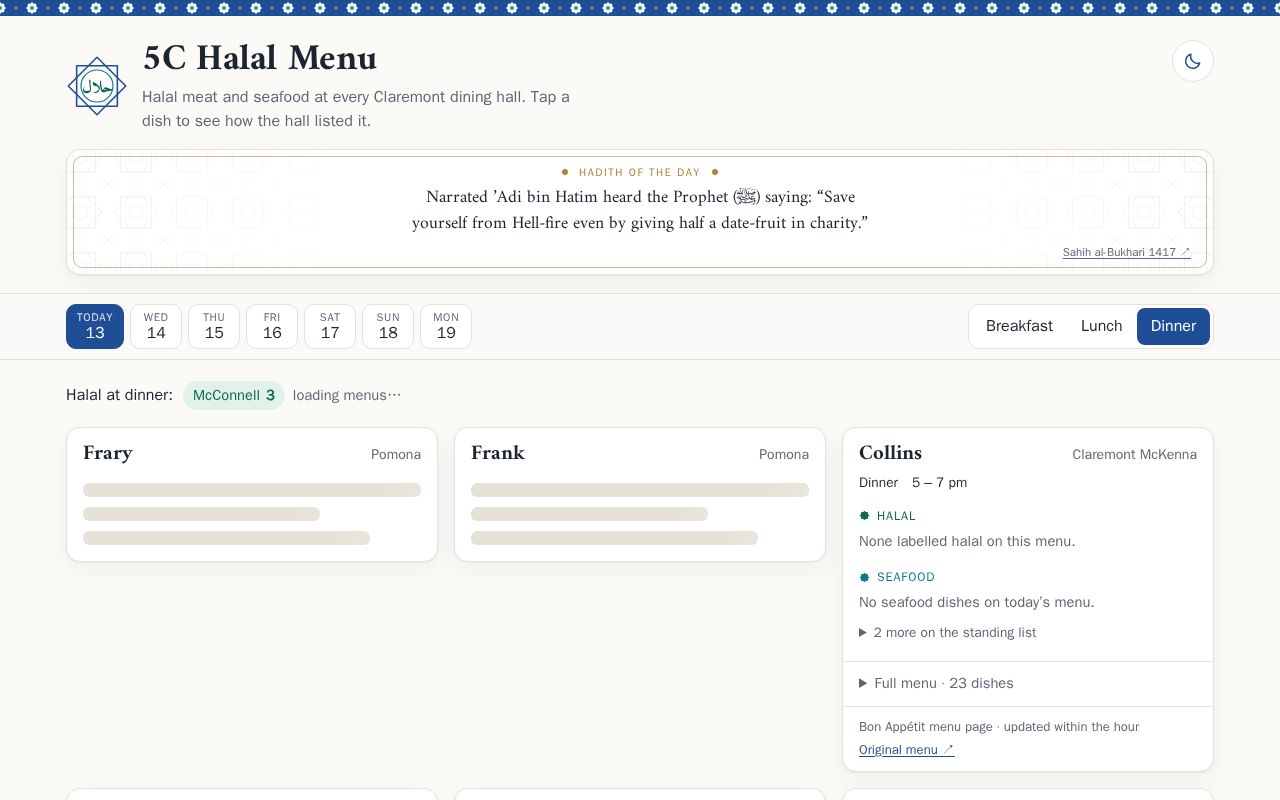Viewport: 1280px width, 800px height.
Task: Select Today 13 date
Action: click(95, 326)
